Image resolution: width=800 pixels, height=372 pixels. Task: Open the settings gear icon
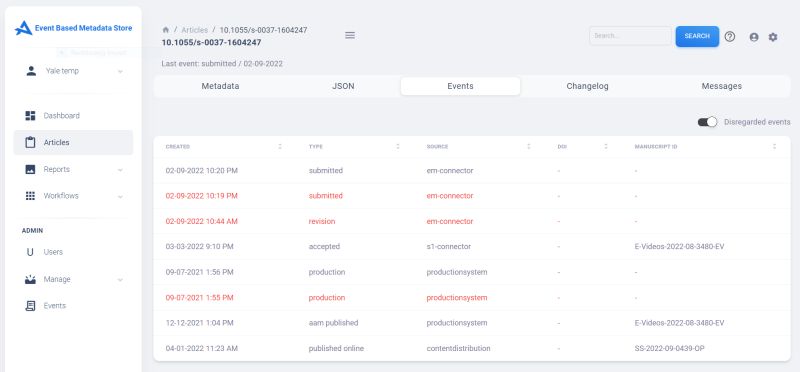pos(773,37)
